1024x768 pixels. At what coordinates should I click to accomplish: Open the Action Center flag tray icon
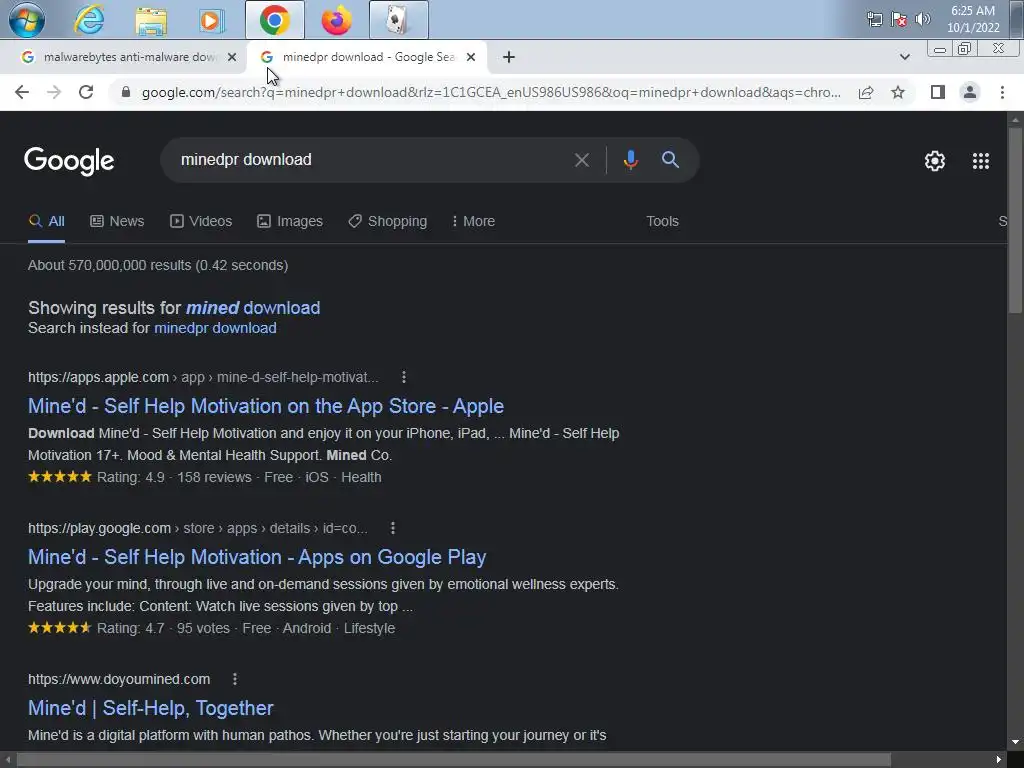point(899,19)
